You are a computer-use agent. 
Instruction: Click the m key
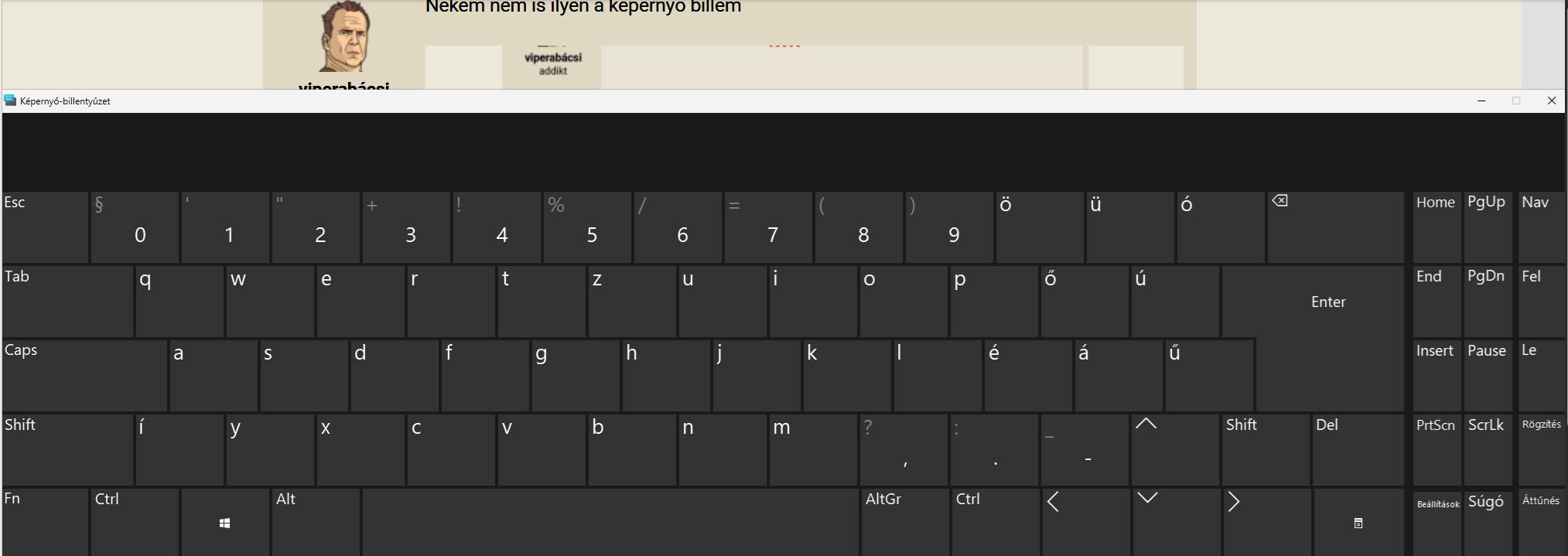(813, 450)
